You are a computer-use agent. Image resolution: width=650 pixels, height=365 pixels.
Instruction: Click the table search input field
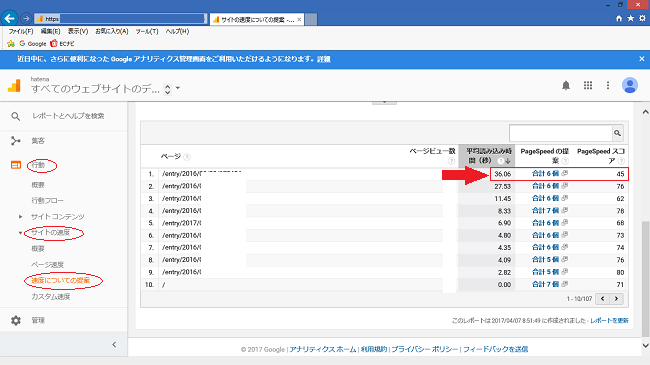coord(561,133)
